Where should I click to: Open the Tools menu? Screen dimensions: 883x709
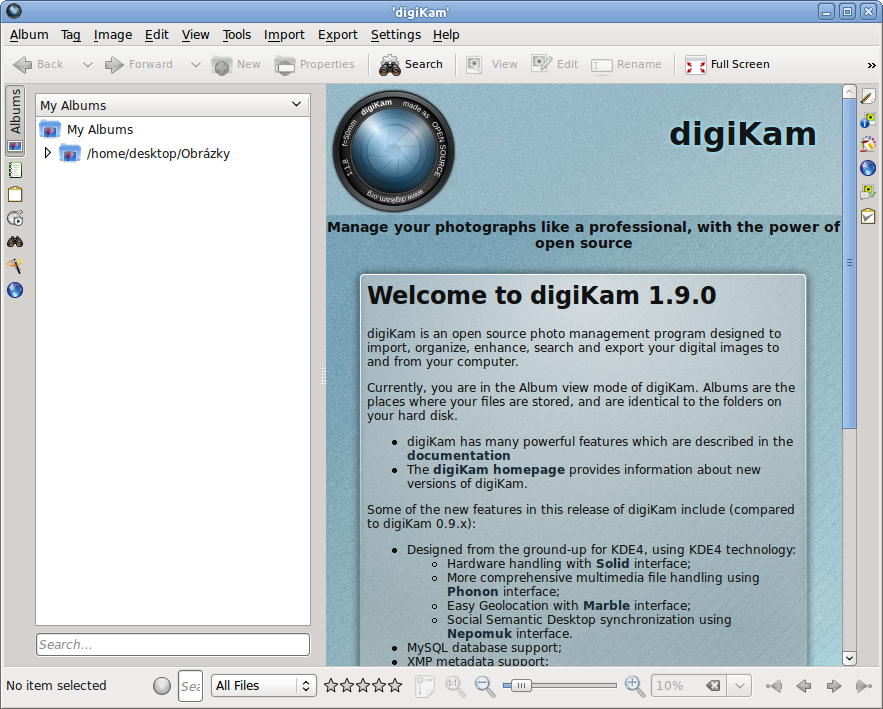coord(237,34)
